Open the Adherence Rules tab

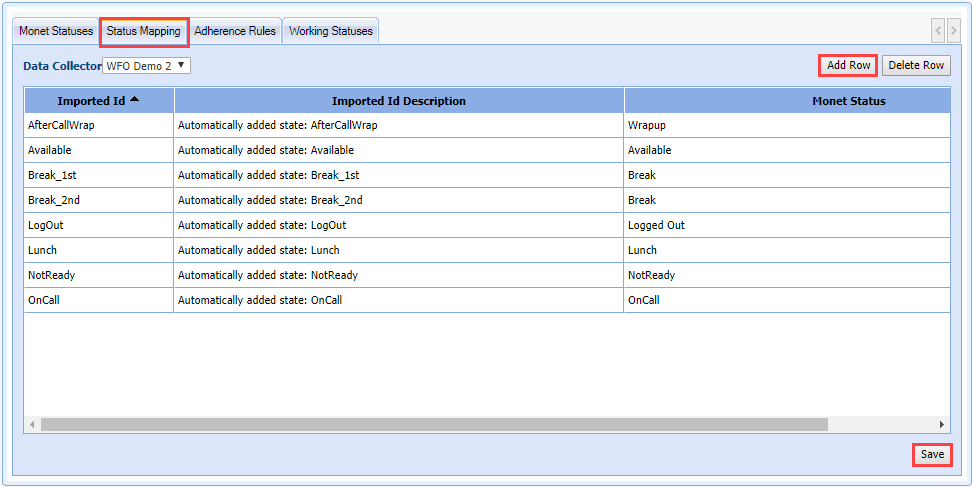pos(235,31)
